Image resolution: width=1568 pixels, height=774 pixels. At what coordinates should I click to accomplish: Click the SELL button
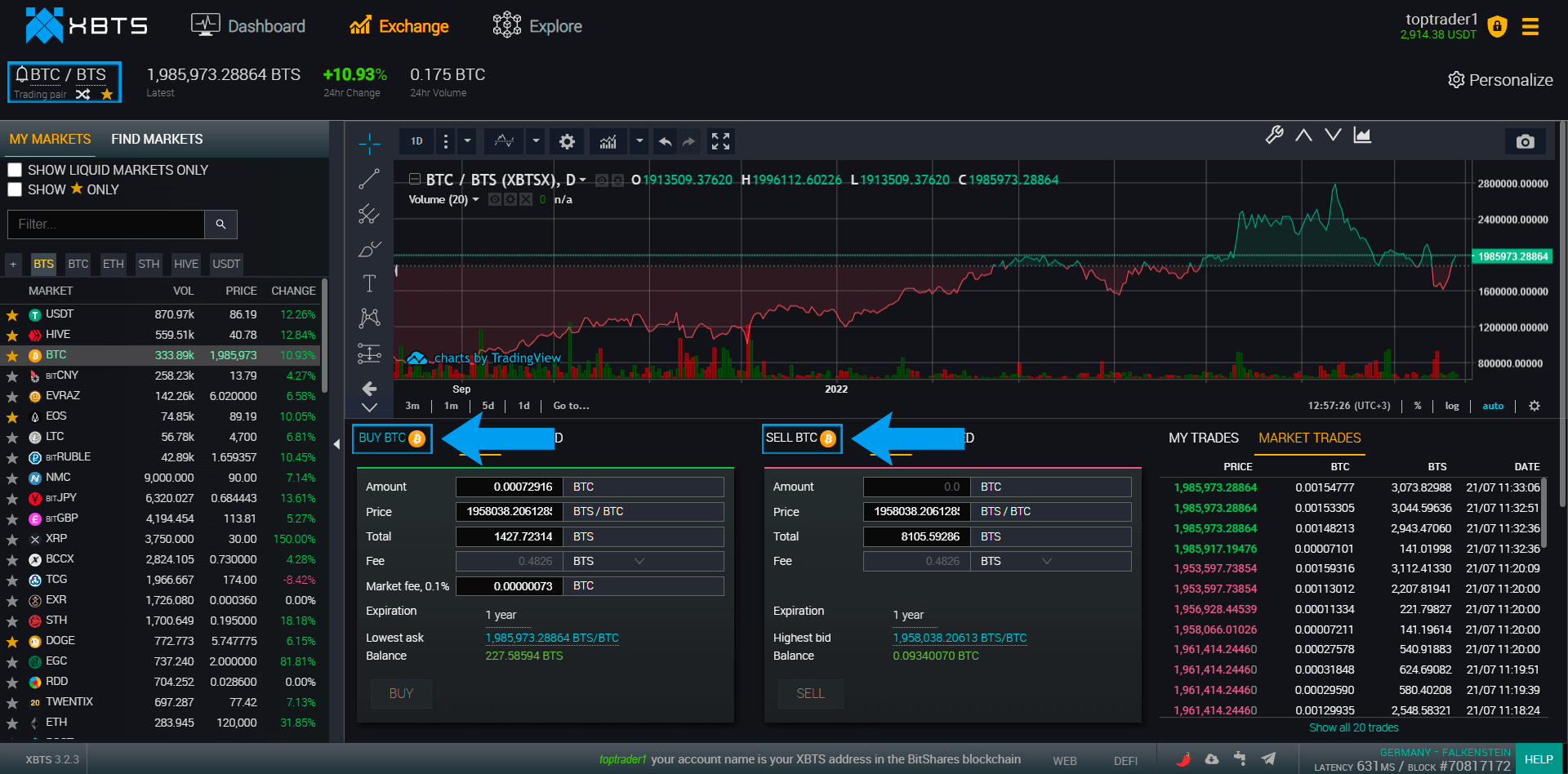[811, 693]
